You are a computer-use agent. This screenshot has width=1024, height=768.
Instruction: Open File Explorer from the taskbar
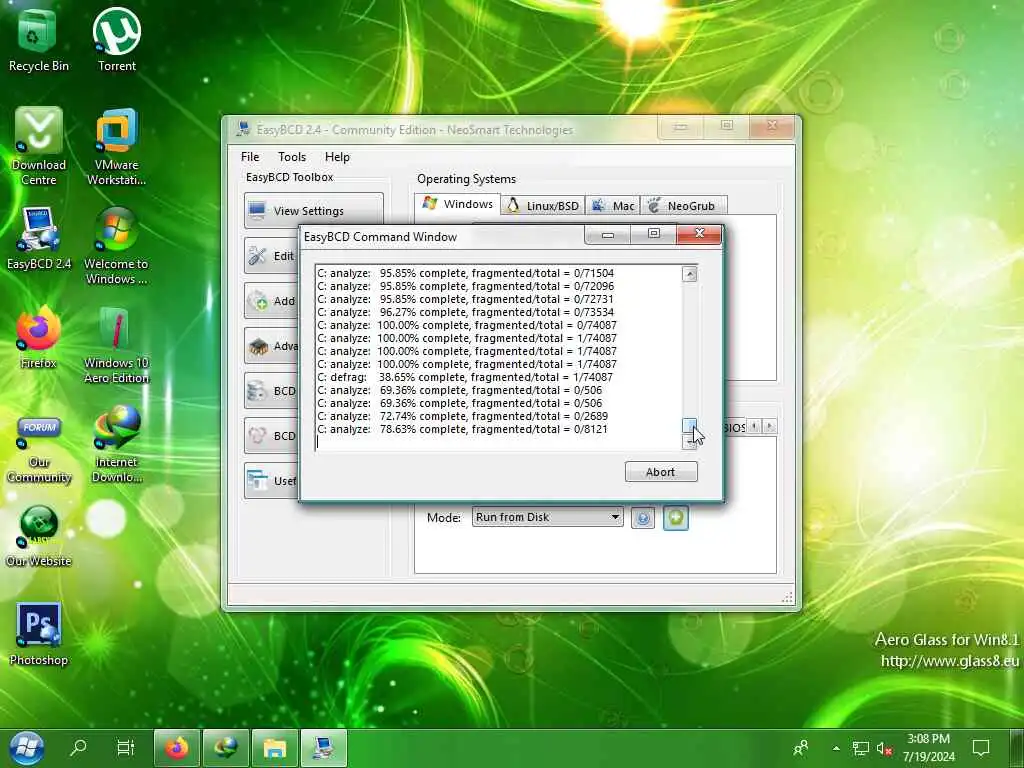[275, 748]
